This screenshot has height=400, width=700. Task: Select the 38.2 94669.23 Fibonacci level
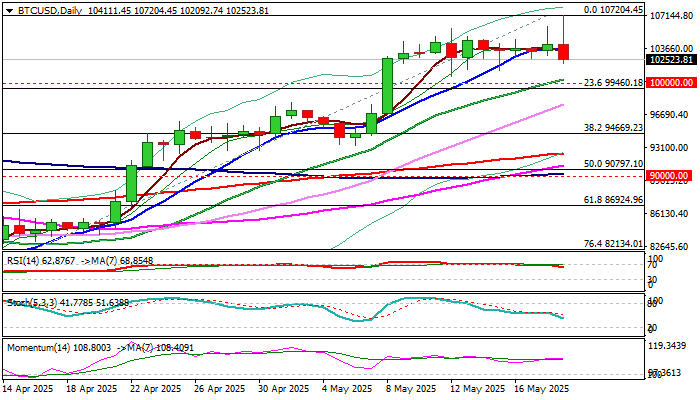[x=613, y=128]
